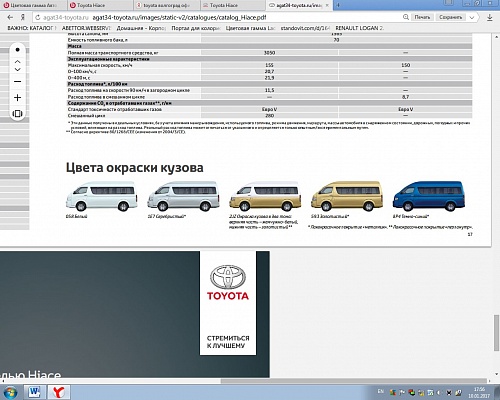The width and height of the screenshot is (500, 400).
Task: Open the 'standovit.com' bookmark
Action: point(305,28)
